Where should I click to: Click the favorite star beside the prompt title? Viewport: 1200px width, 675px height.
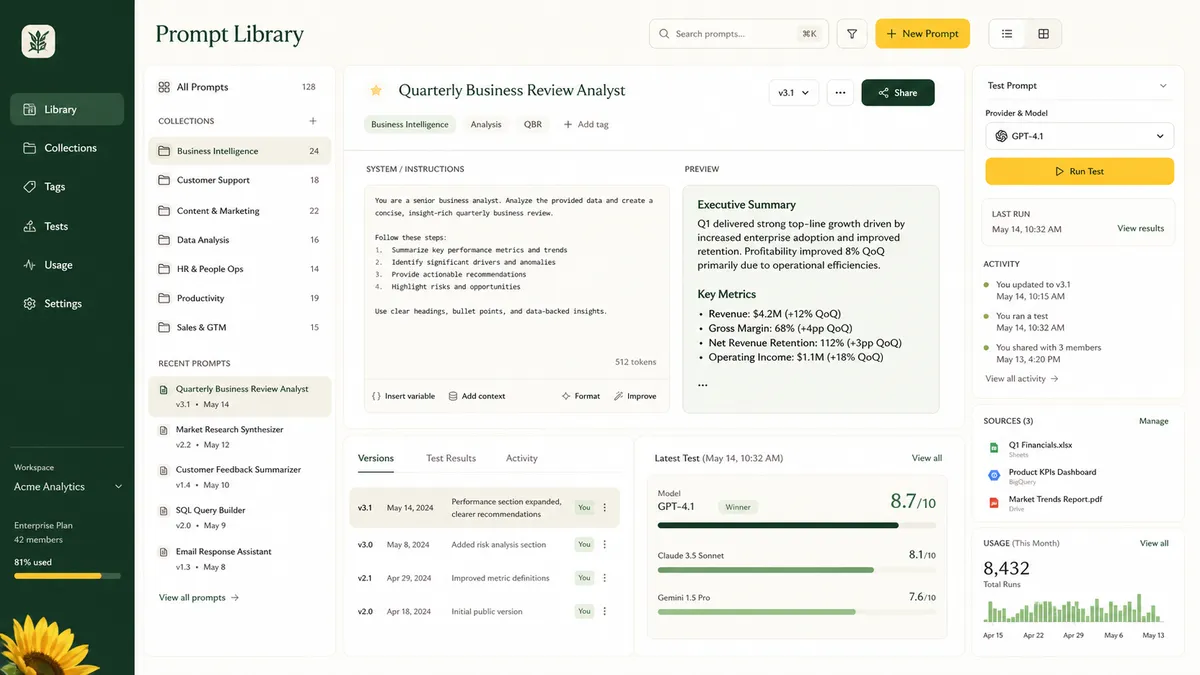376,90
